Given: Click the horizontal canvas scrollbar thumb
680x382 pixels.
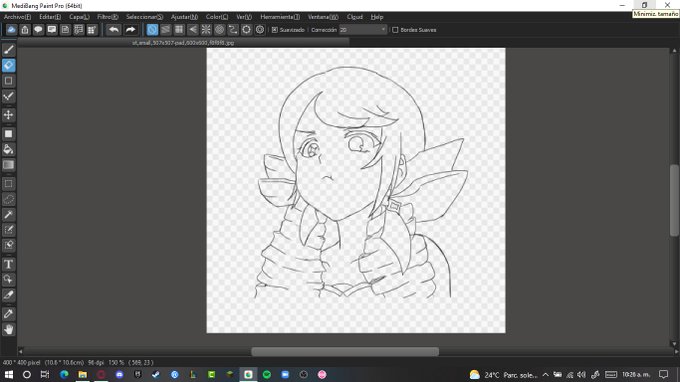Looking at the screenshot, I should click(345, 351).
